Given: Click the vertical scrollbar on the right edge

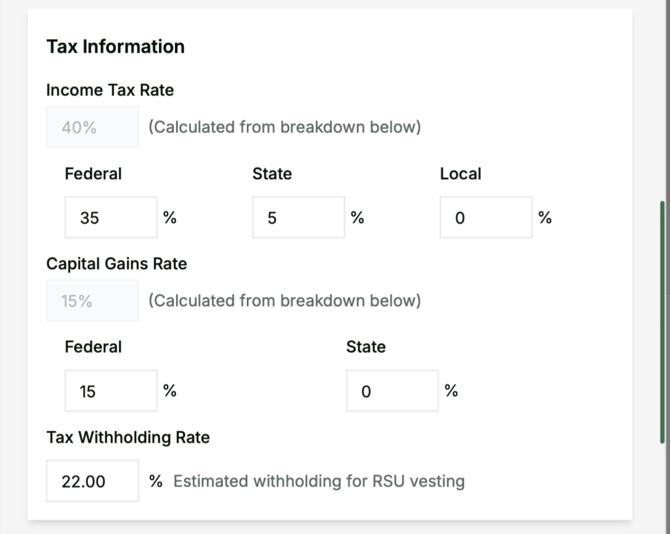Looking at the screenshot, I should pyautogui.click(x=662, y=320).
